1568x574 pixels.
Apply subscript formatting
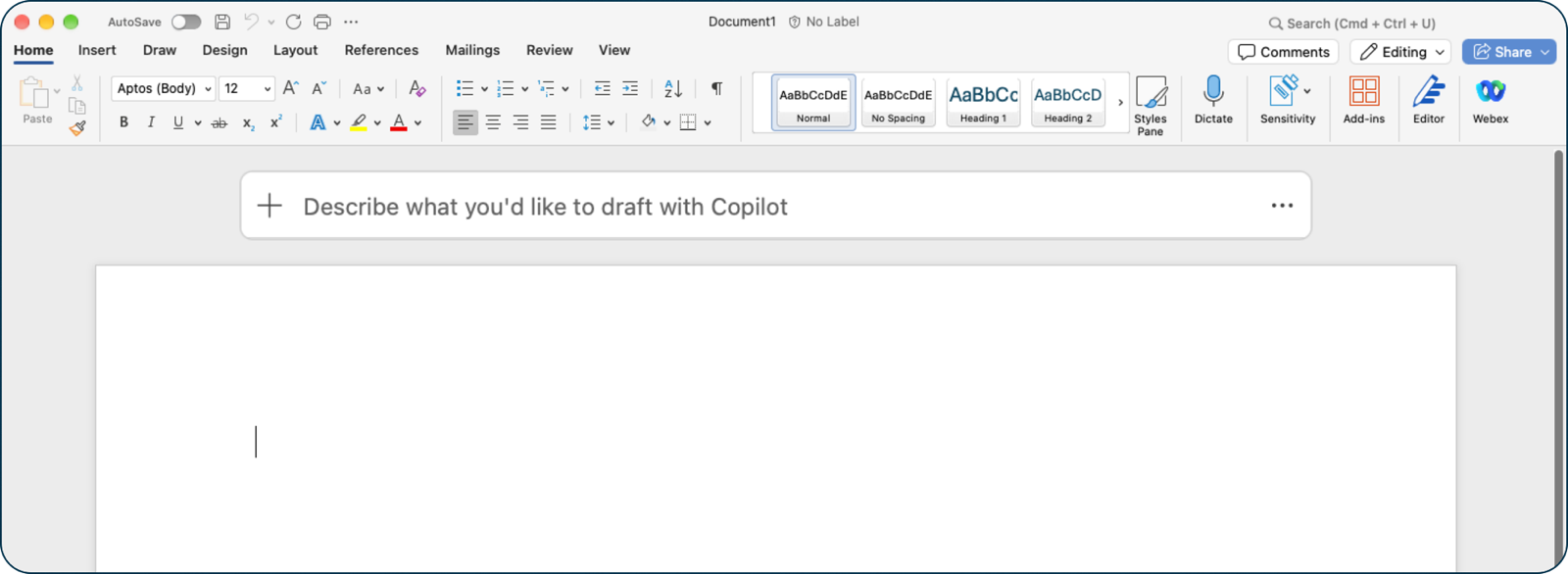[248, 122]
